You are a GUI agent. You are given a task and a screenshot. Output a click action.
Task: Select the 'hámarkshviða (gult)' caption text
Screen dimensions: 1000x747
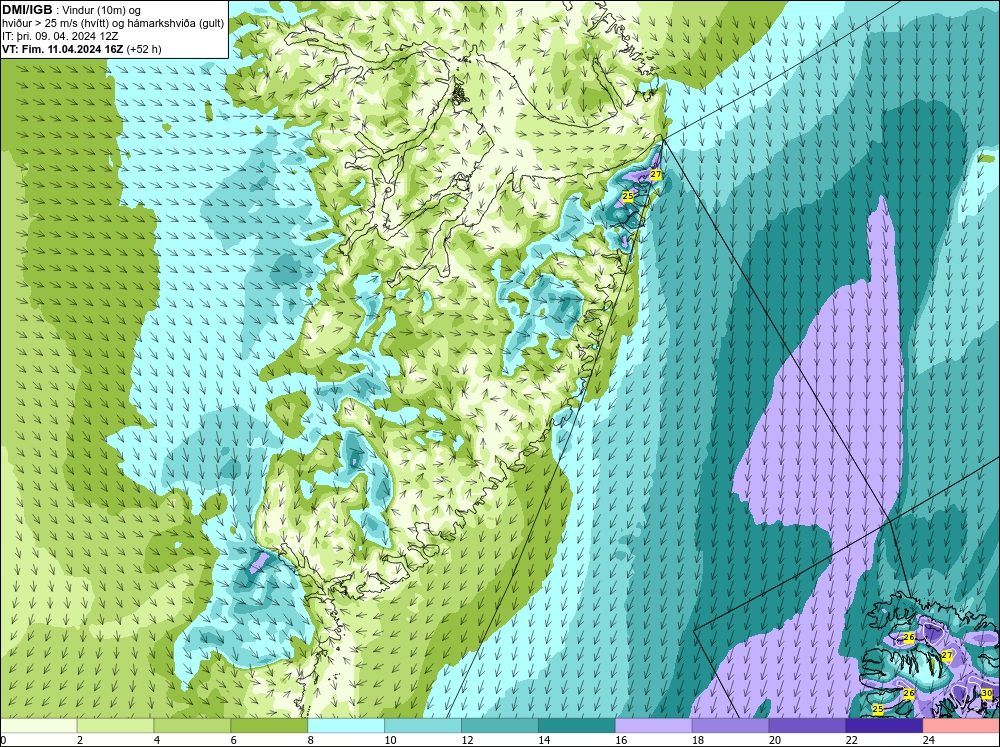(x=175, y=24)
